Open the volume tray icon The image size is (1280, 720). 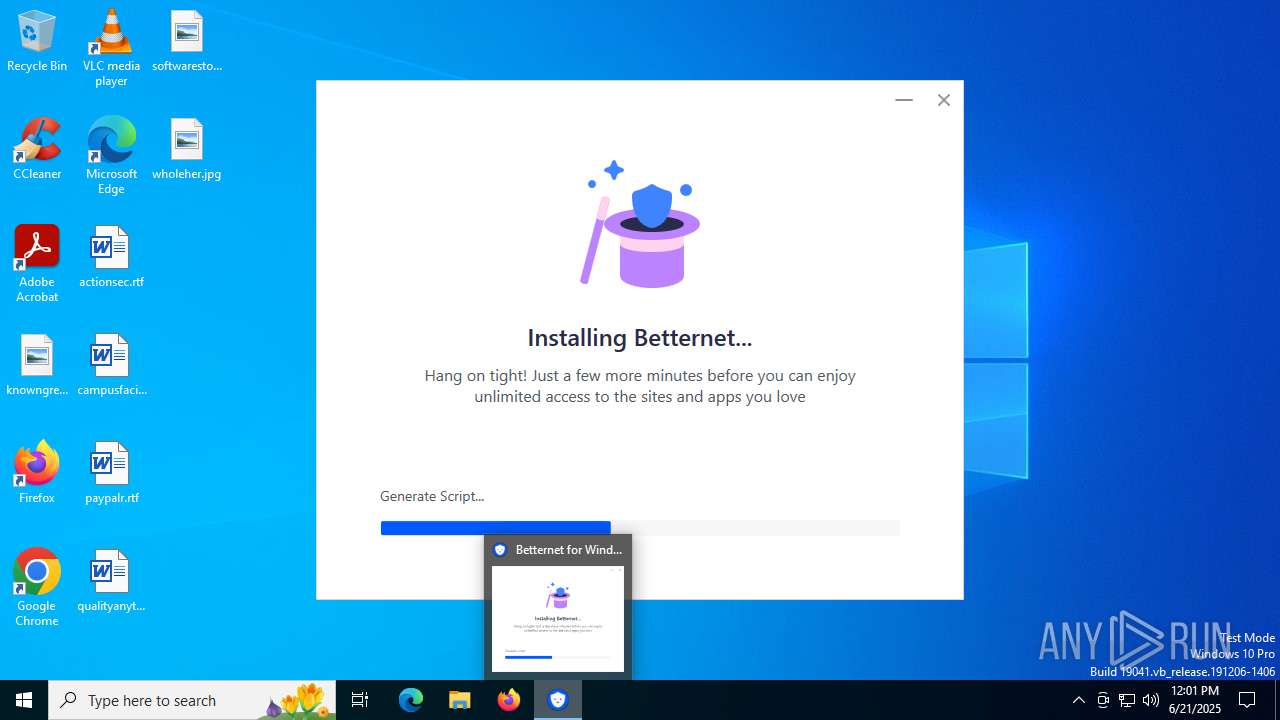click(1151, 700)
